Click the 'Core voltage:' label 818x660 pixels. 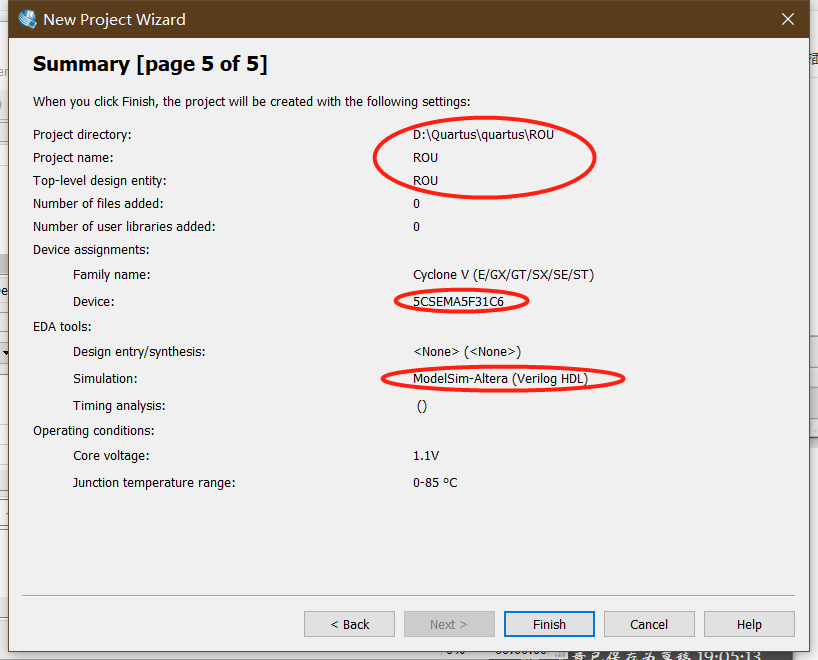(111, 455)
